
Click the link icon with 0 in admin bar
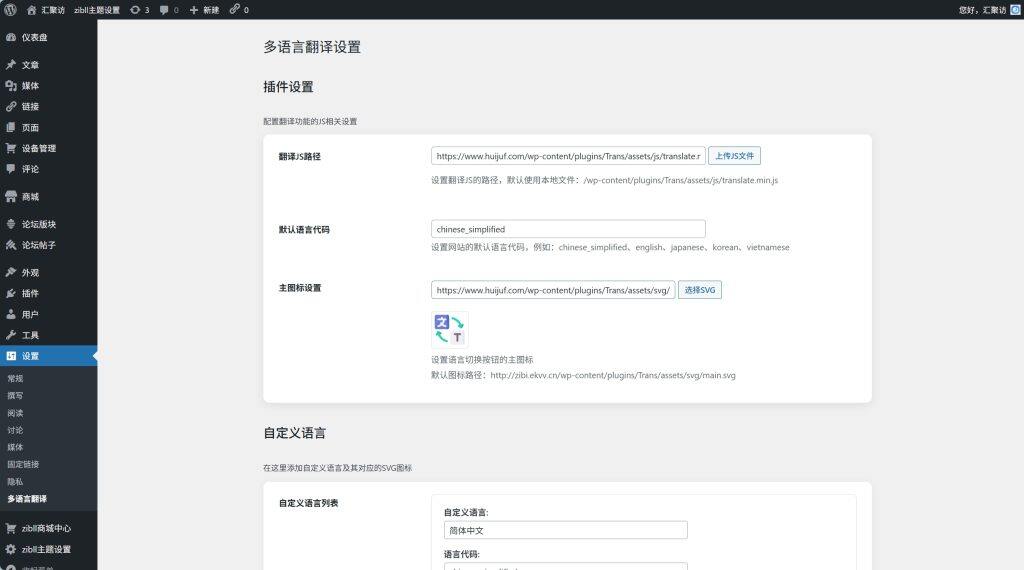tap(234, 10)
